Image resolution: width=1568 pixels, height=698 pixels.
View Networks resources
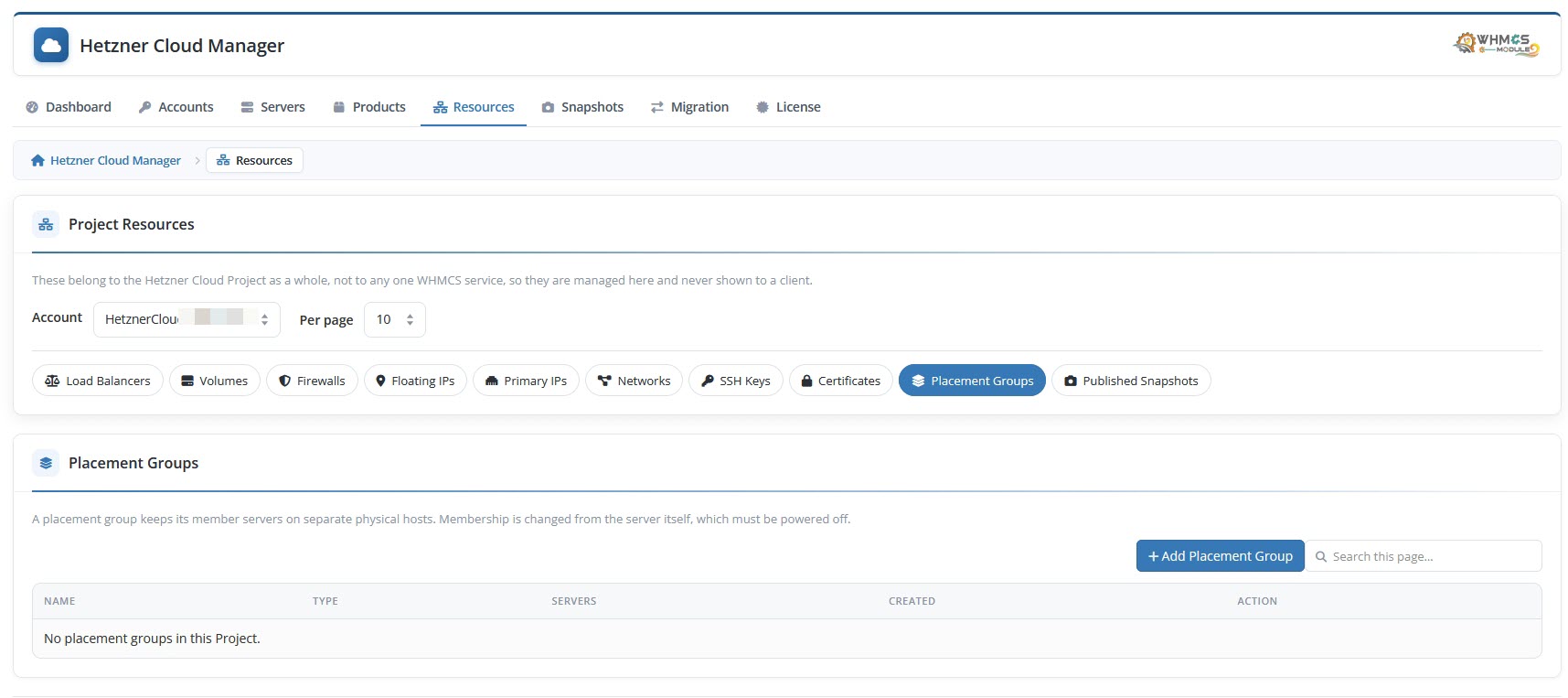click(634, 381)
